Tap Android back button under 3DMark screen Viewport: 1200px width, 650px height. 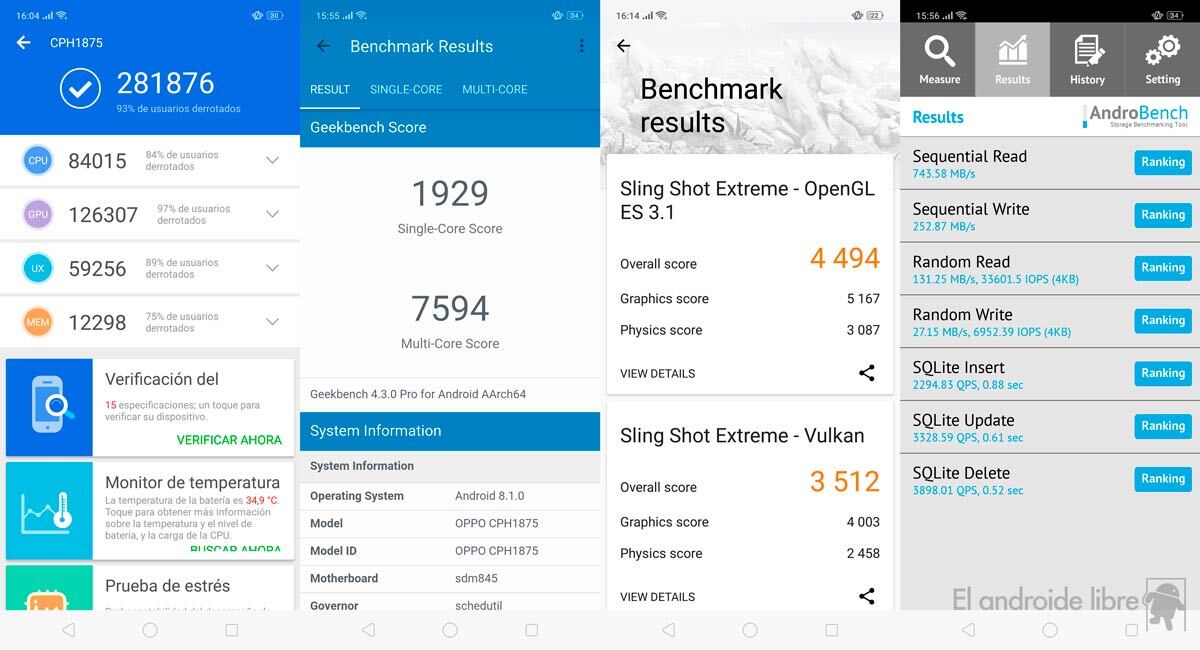pyautogui.click(x=668, y=630)
